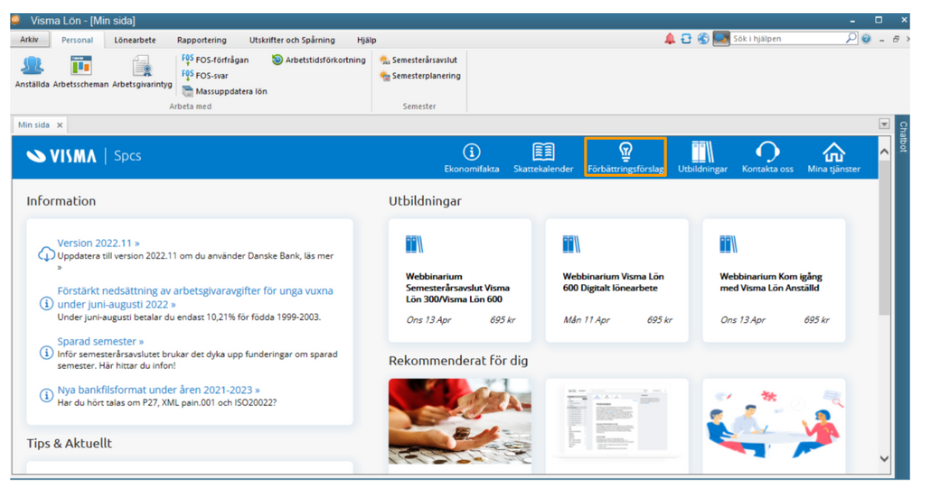Image resolution: width=925 pixels, height=481 pixels.
Task: Open the Rapportering ribbon tab
Action: coord(201,40)
